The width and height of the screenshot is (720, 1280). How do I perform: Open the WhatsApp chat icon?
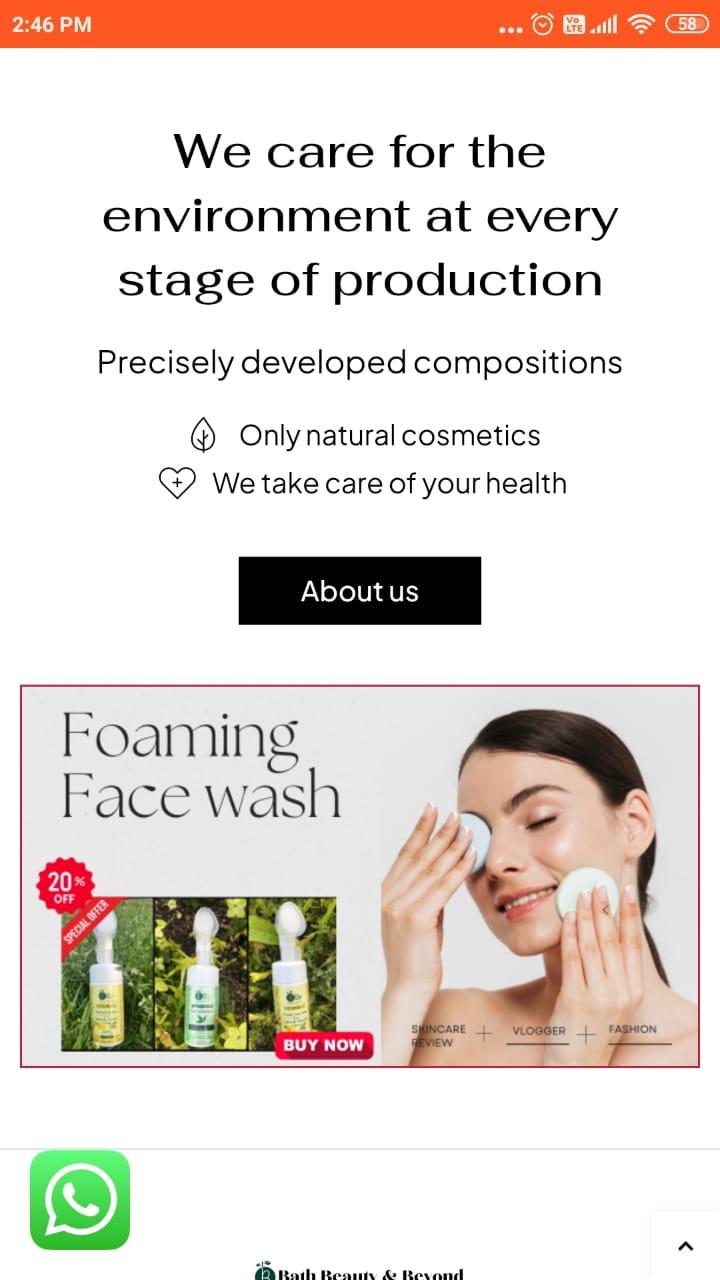tap(80, 1199)
